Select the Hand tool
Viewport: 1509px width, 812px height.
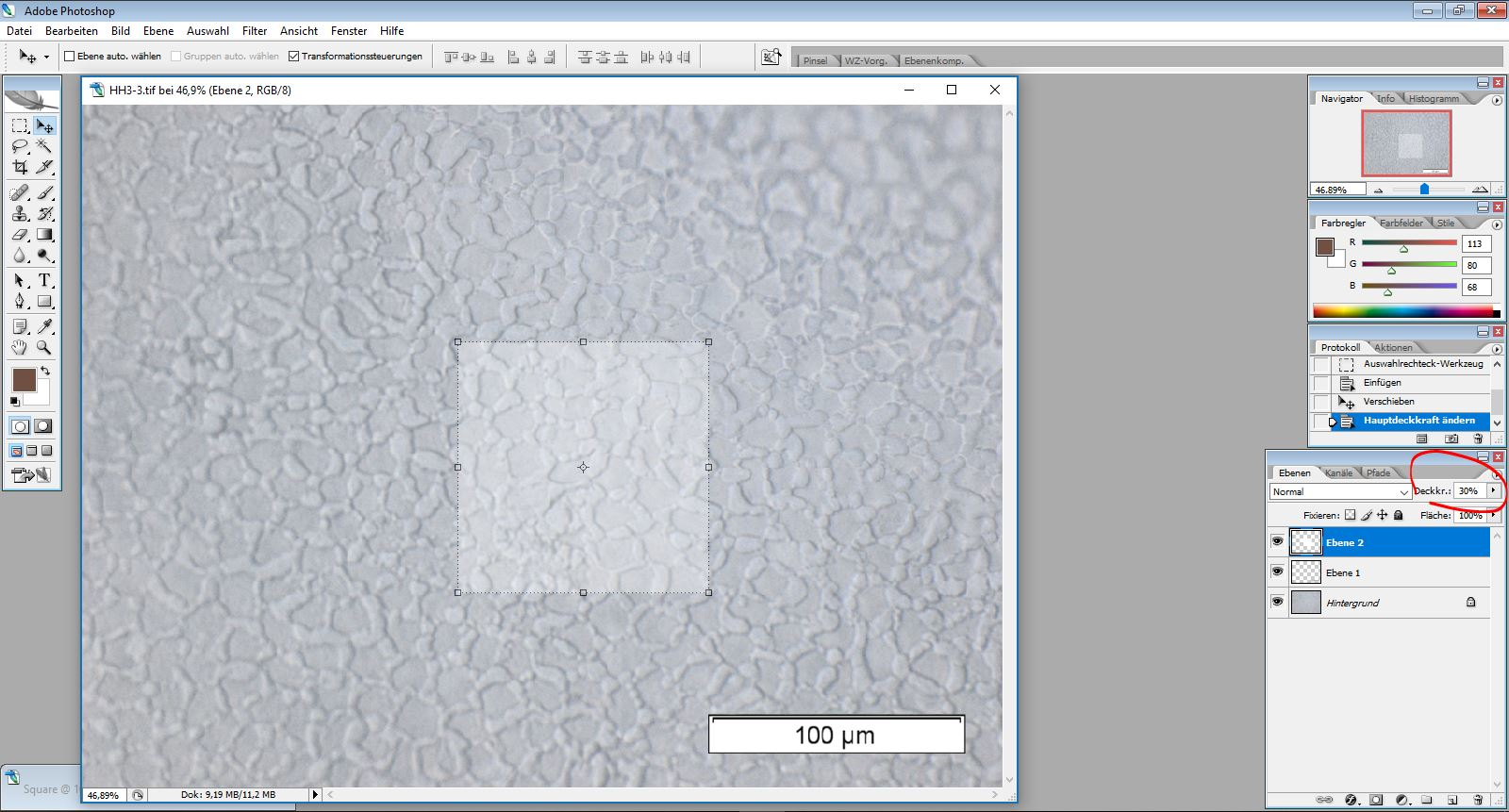pyautogui.click(x=20, y=347)
